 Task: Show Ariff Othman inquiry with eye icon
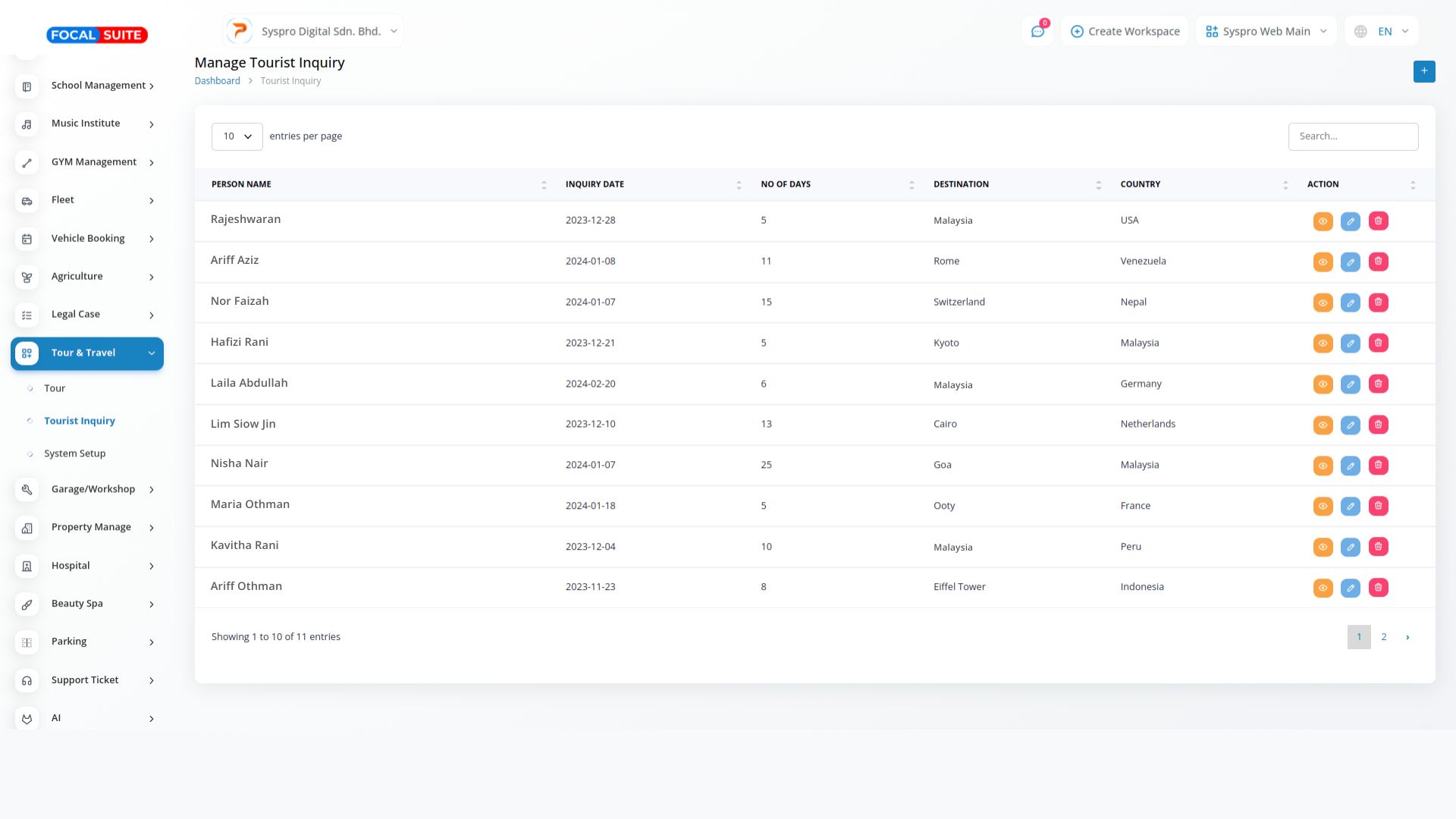(1323, 588)
